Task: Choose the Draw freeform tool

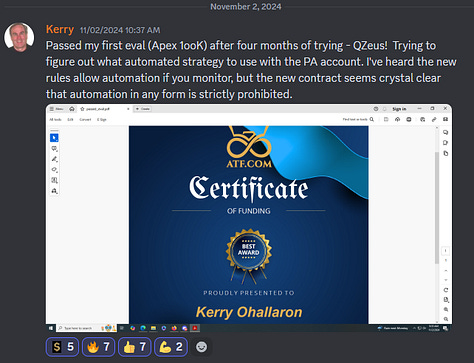Action: click(54, 170)
